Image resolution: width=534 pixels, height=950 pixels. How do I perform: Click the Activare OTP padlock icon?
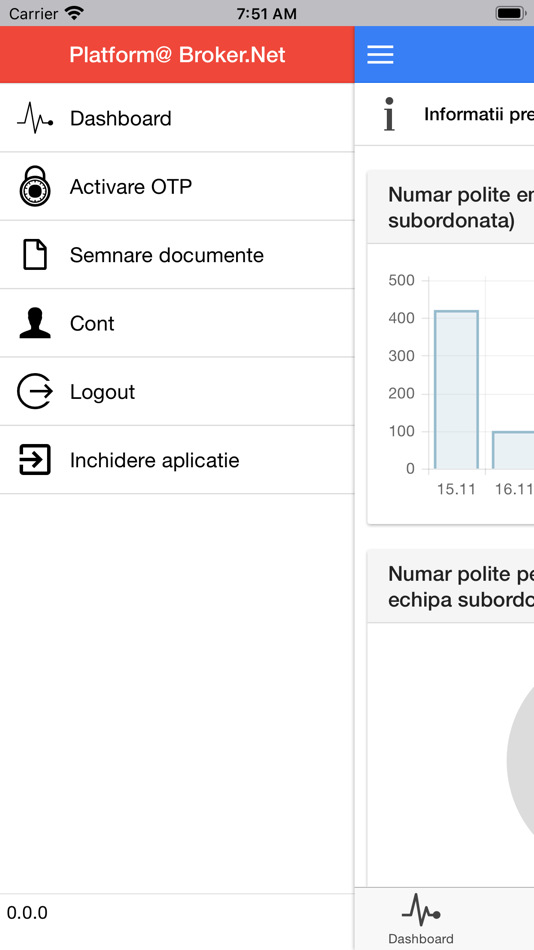pyautogui.click(x=35, y=187)
